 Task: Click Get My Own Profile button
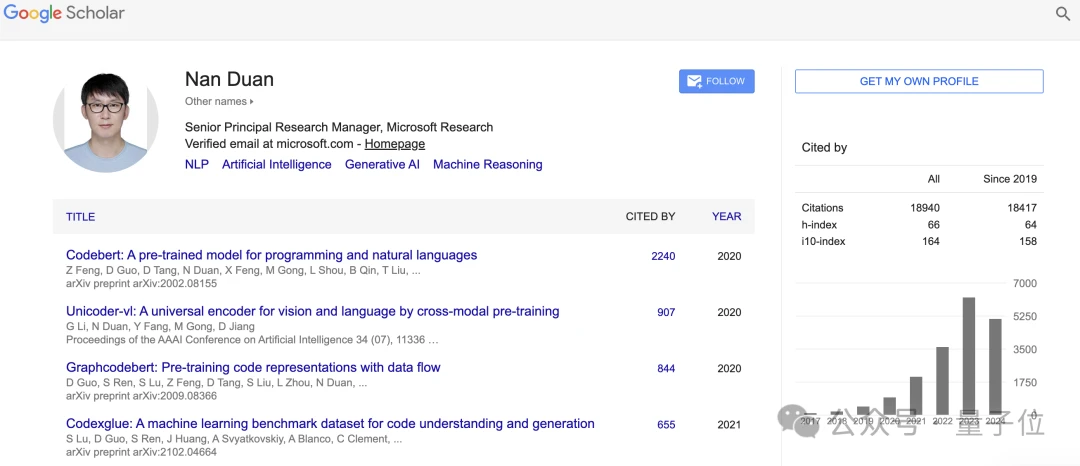pos(919,81)
